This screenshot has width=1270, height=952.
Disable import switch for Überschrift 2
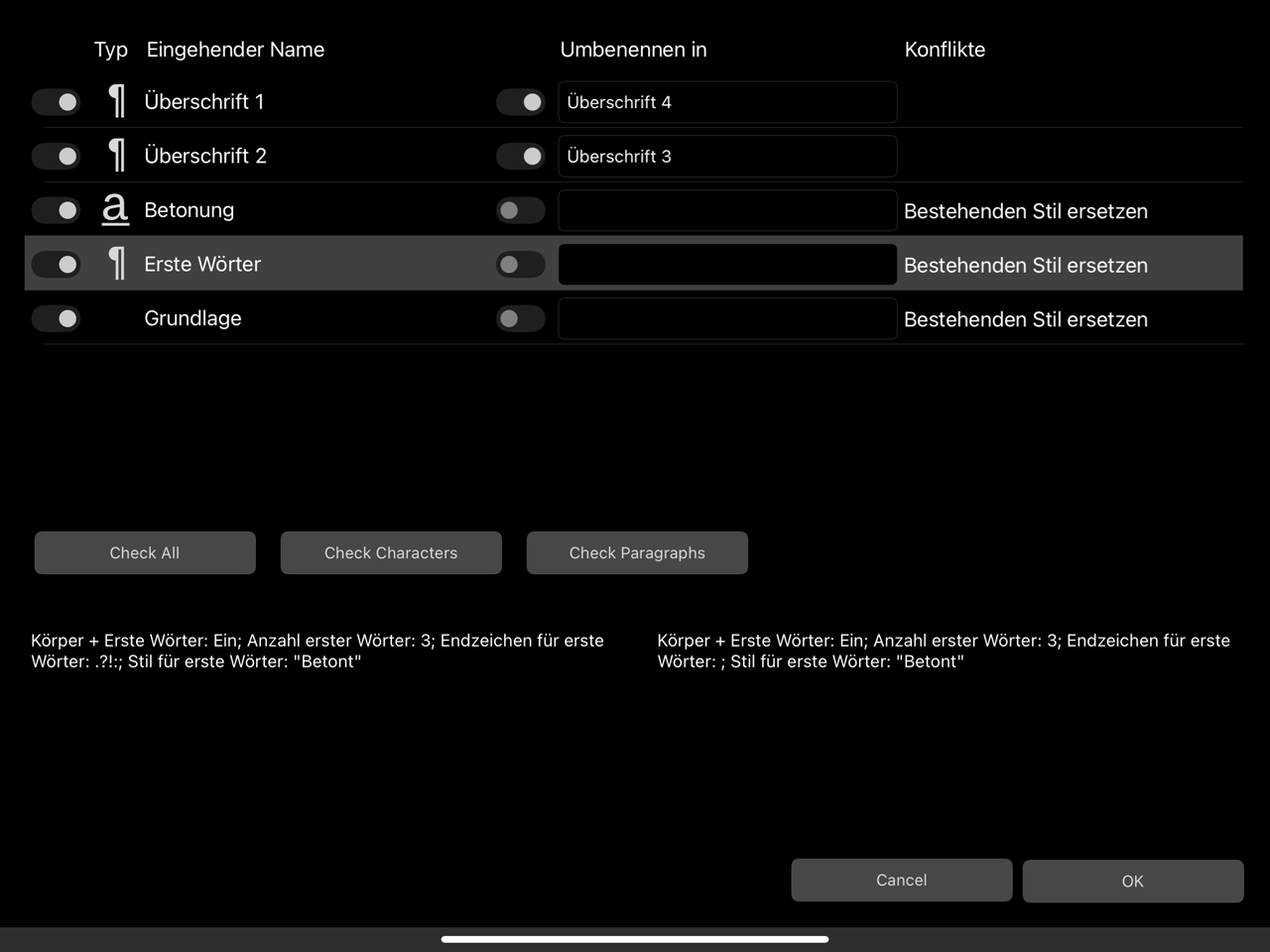(57, 157)
